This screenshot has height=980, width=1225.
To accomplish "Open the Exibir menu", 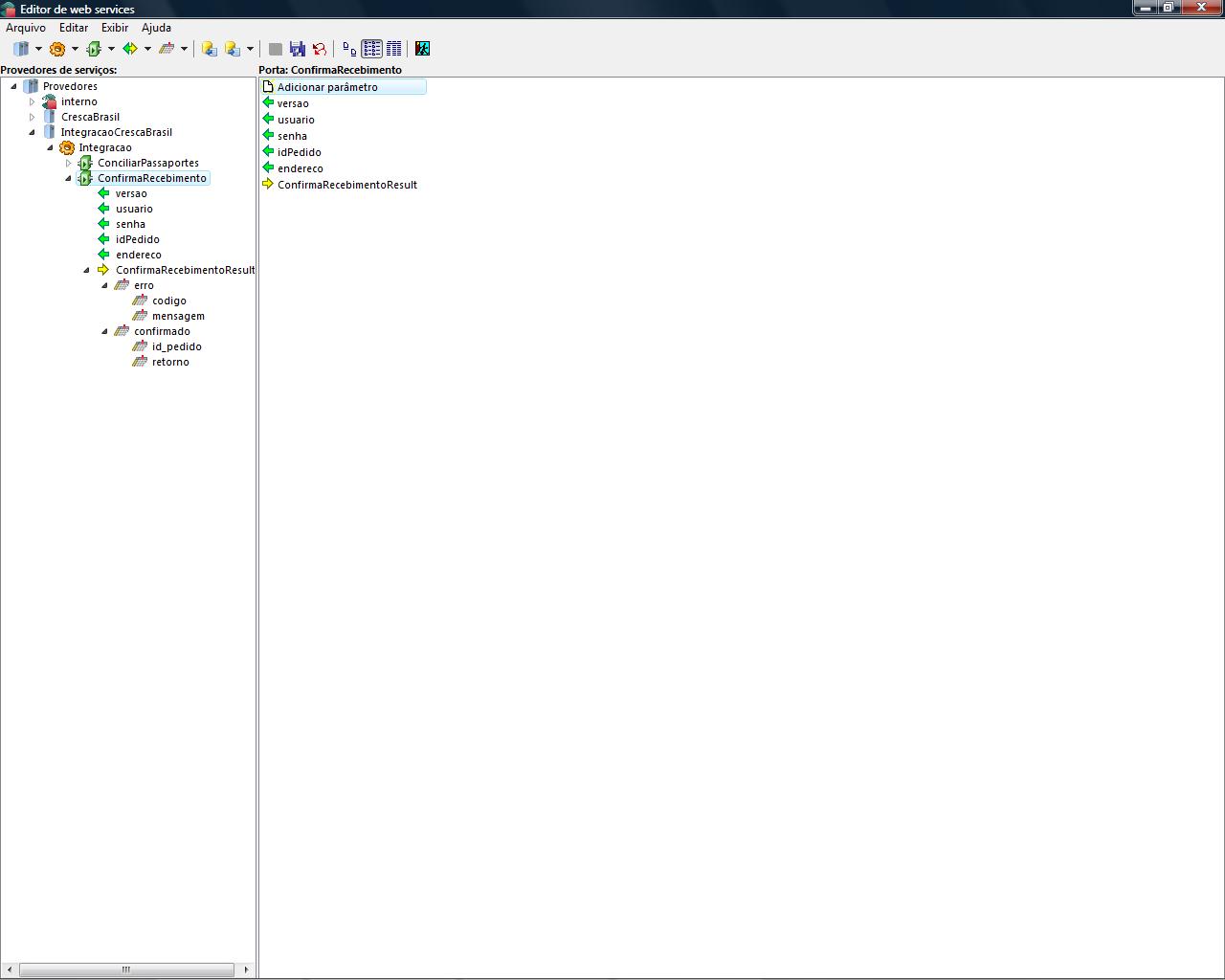I will click(x=115, y=28).
